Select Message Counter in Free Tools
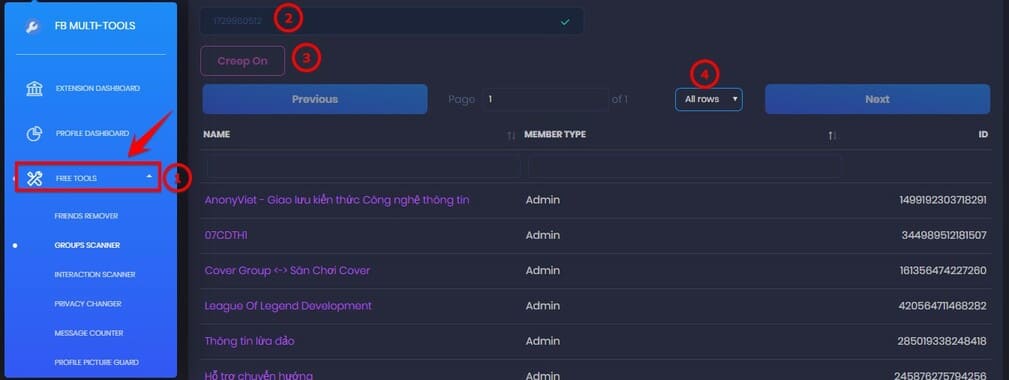The height and width of the screenshot is (380, 1009). 89,333
